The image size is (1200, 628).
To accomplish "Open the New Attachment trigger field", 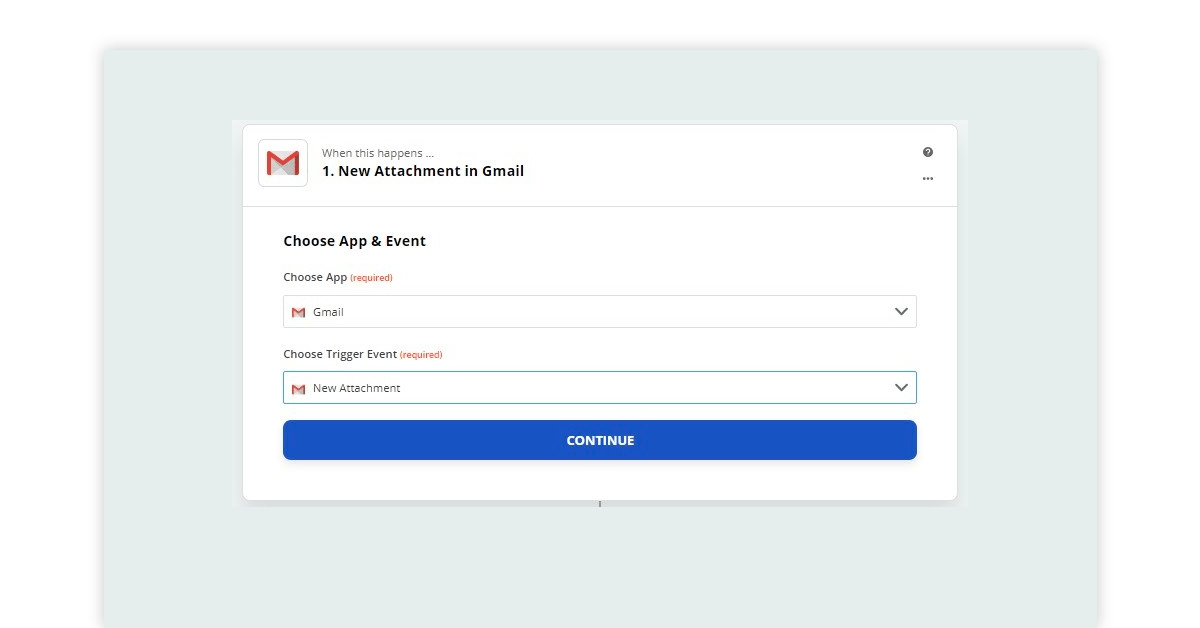I will point(600,388).
